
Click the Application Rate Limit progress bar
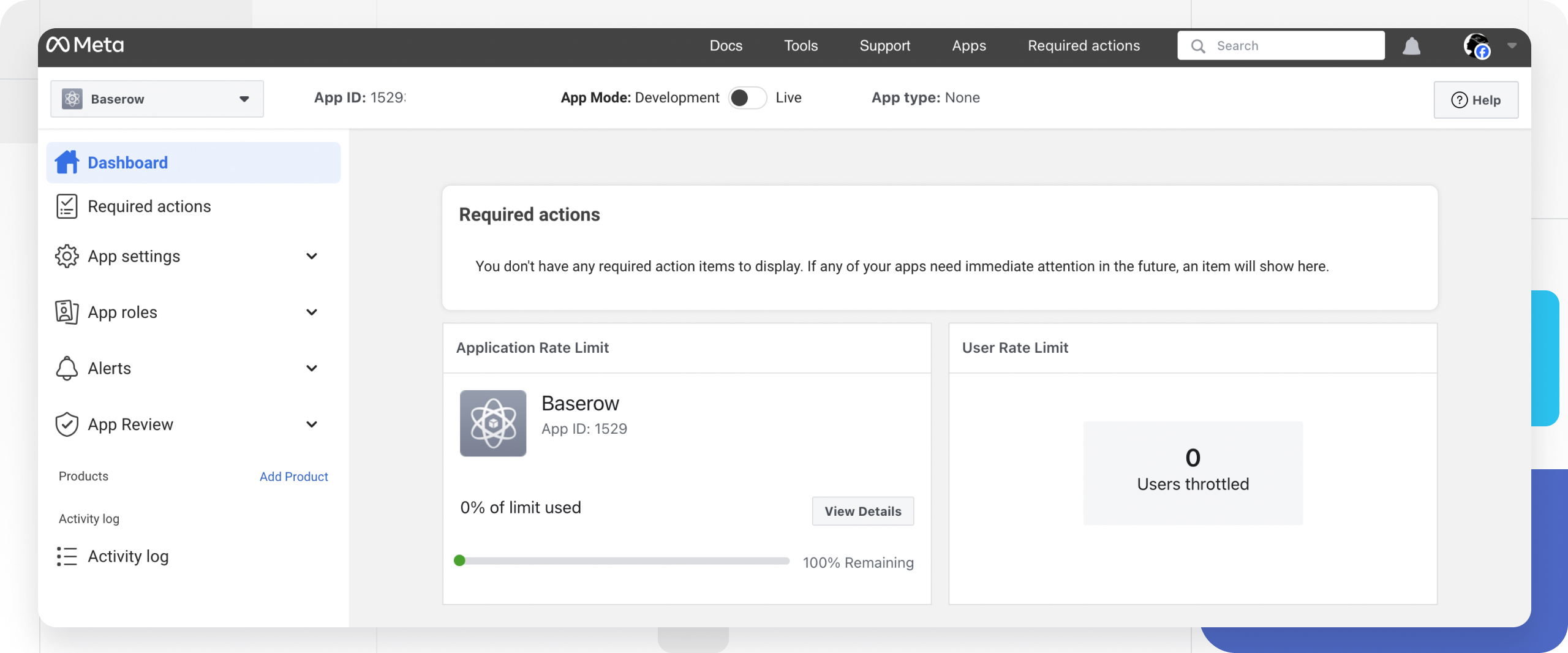[x=622, y=561]
